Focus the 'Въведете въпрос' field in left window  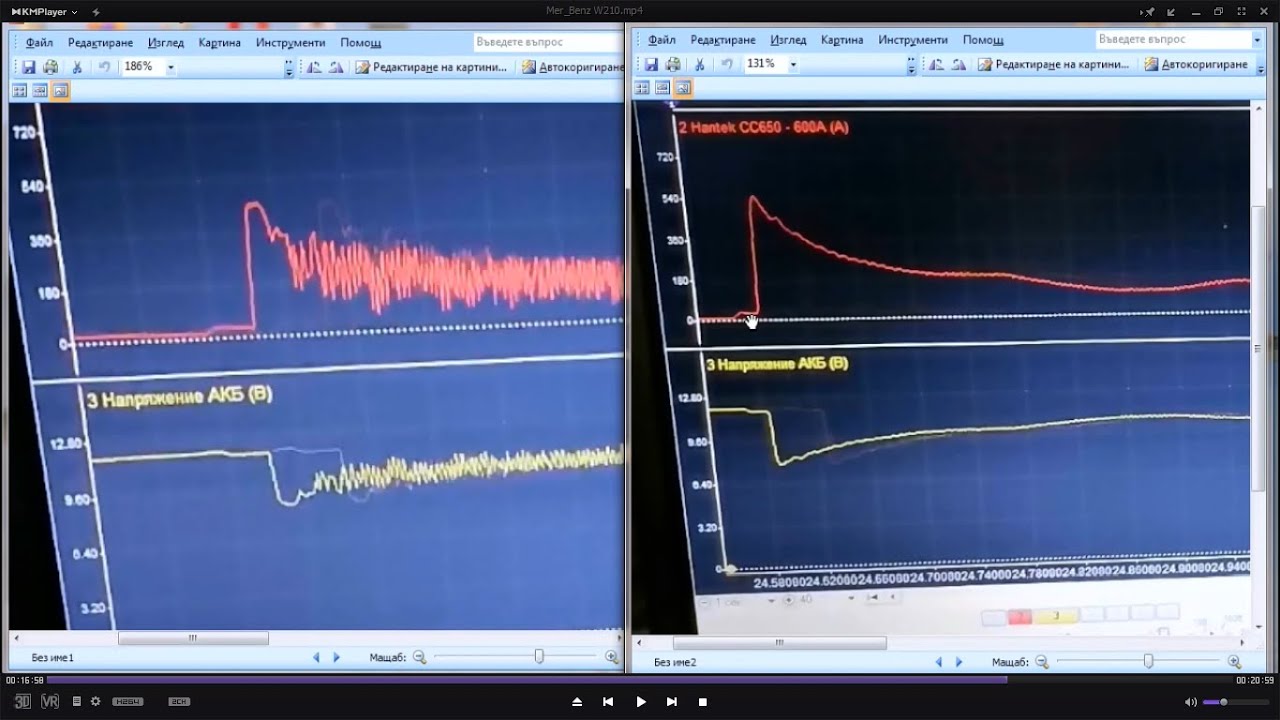coord(548,43)
